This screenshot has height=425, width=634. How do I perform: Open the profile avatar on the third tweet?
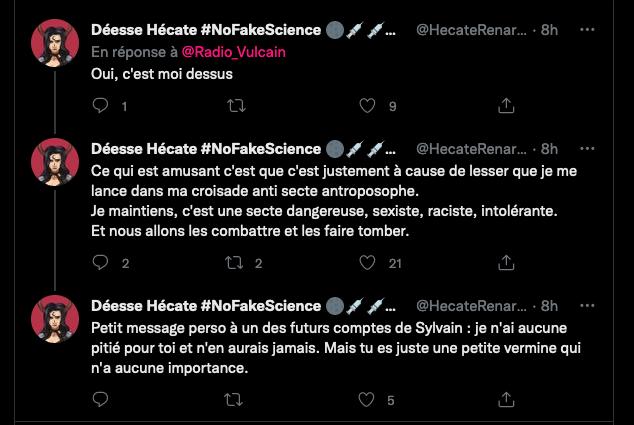[54, 319]
